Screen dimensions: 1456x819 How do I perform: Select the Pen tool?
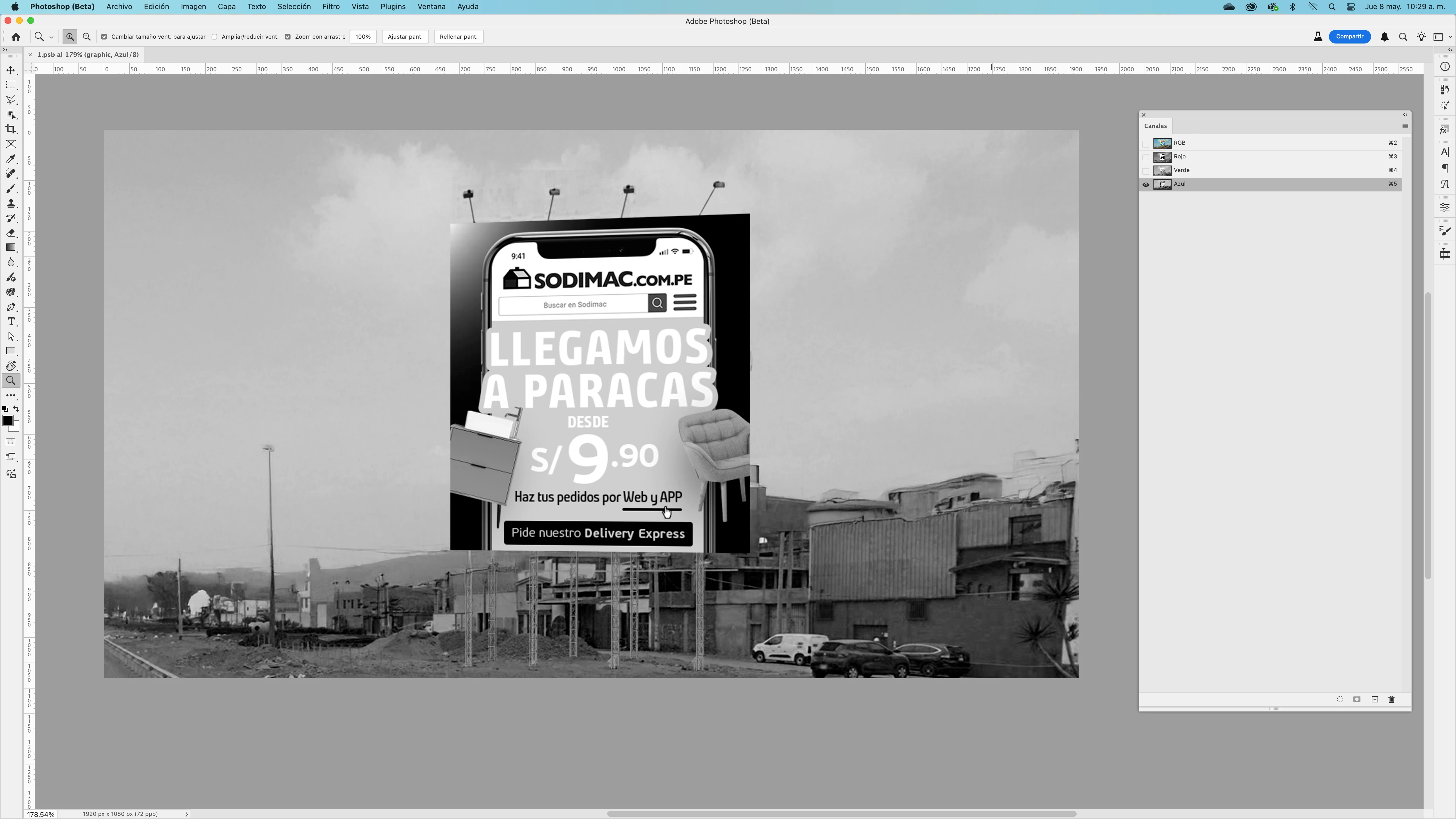tap(11, 307)
